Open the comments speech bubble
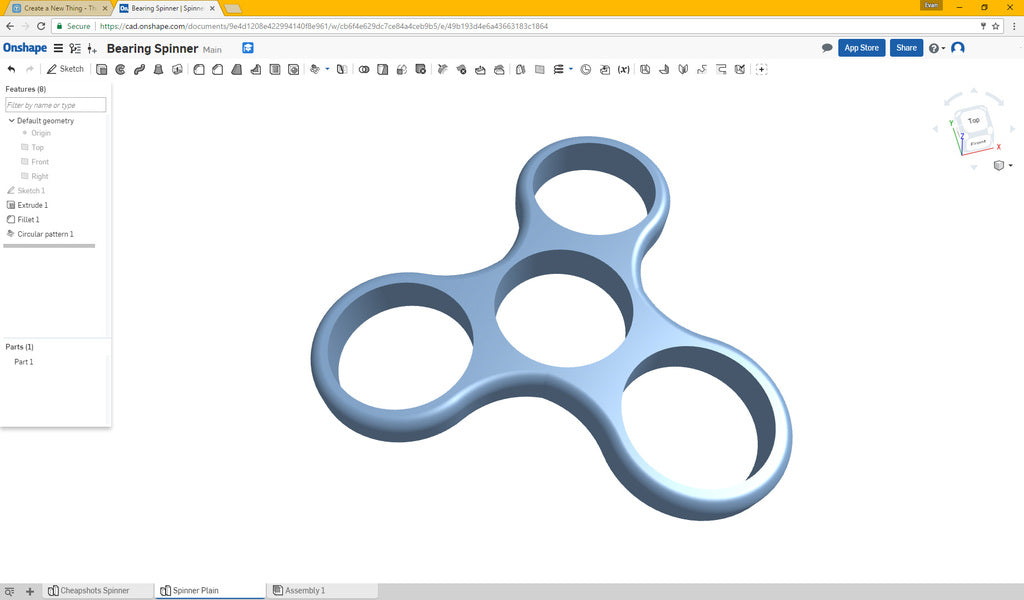The height and width of the screenshot is (600, 1024). click(827, 48)
